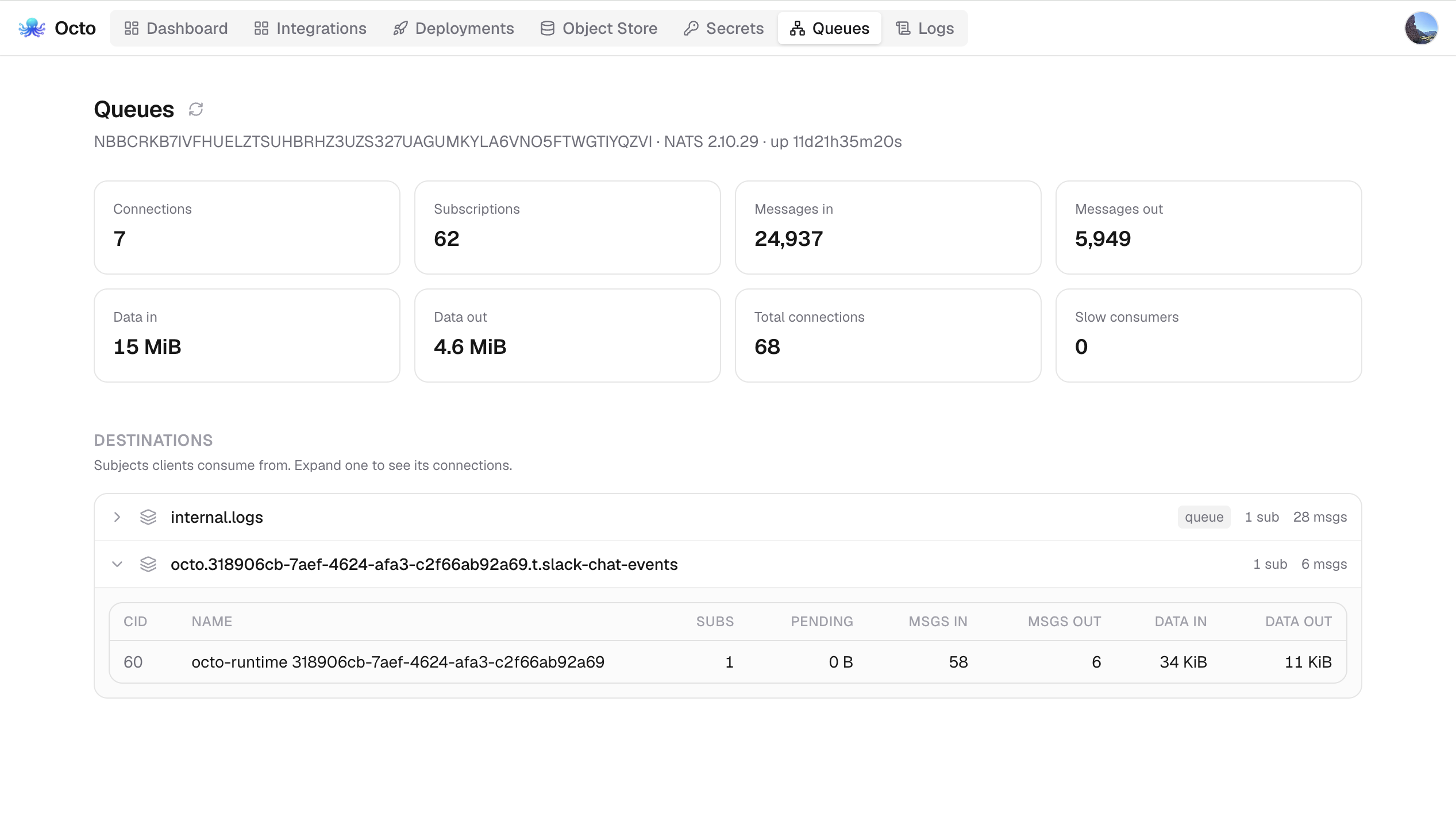Click the pending value '0 B'
Viewport: 1456px width, 825px height.
coord(841,662)
